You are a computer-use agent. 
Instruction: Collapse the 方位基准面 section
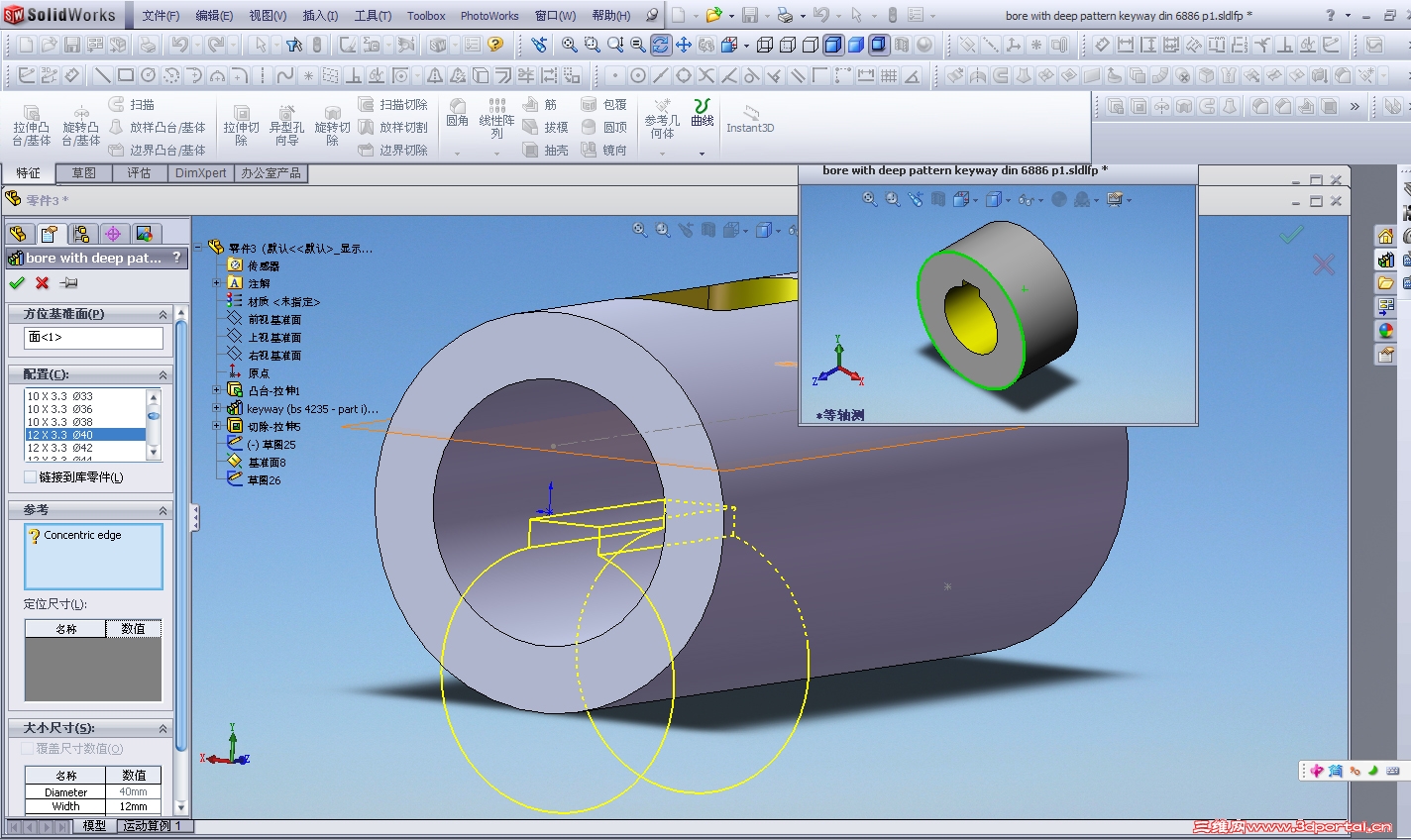pos(163,314)
